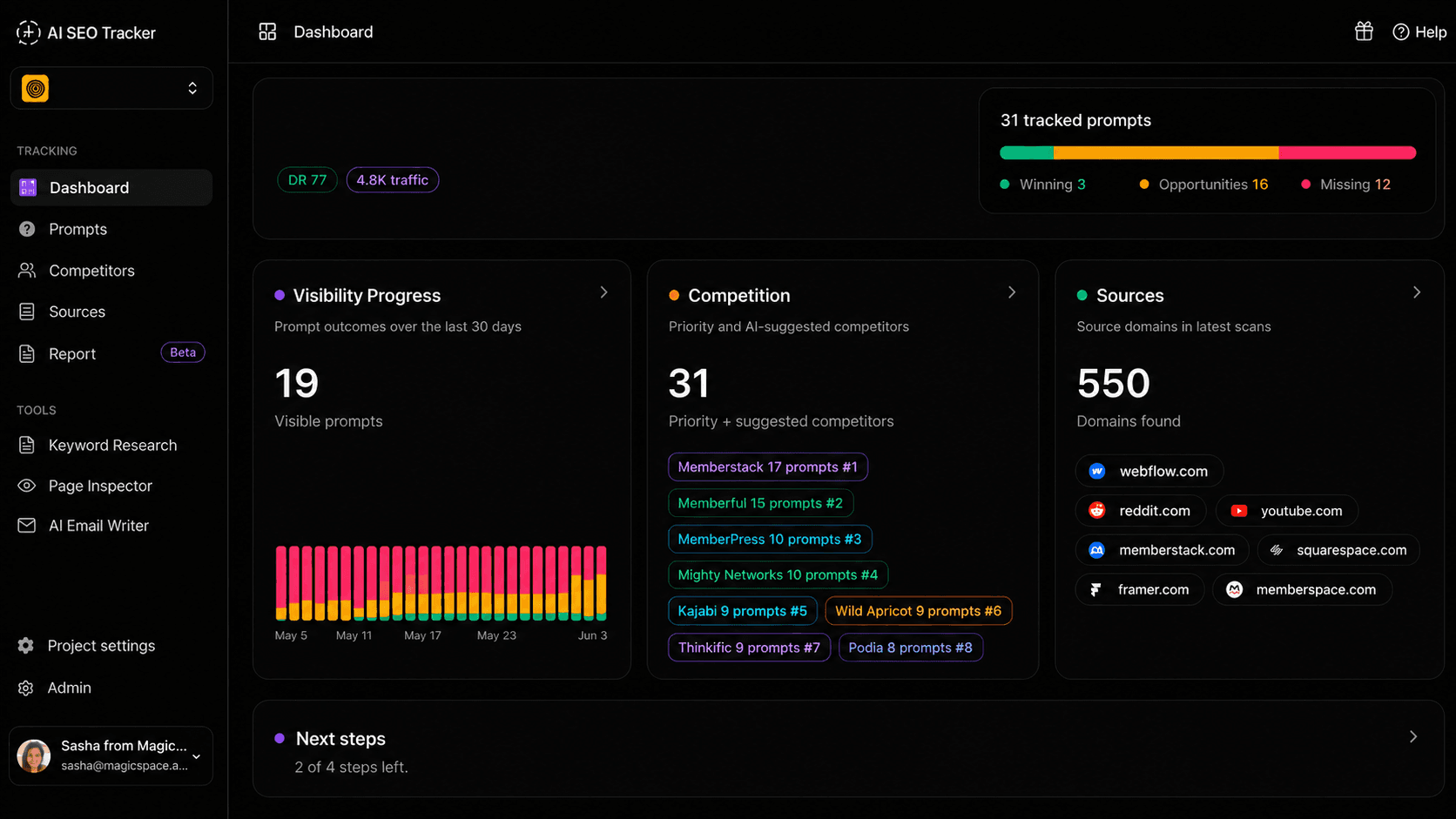The image size is (1456, 819).
Task: Select the Memberful 15 prompts #2 tag
Action: [760, 503]
